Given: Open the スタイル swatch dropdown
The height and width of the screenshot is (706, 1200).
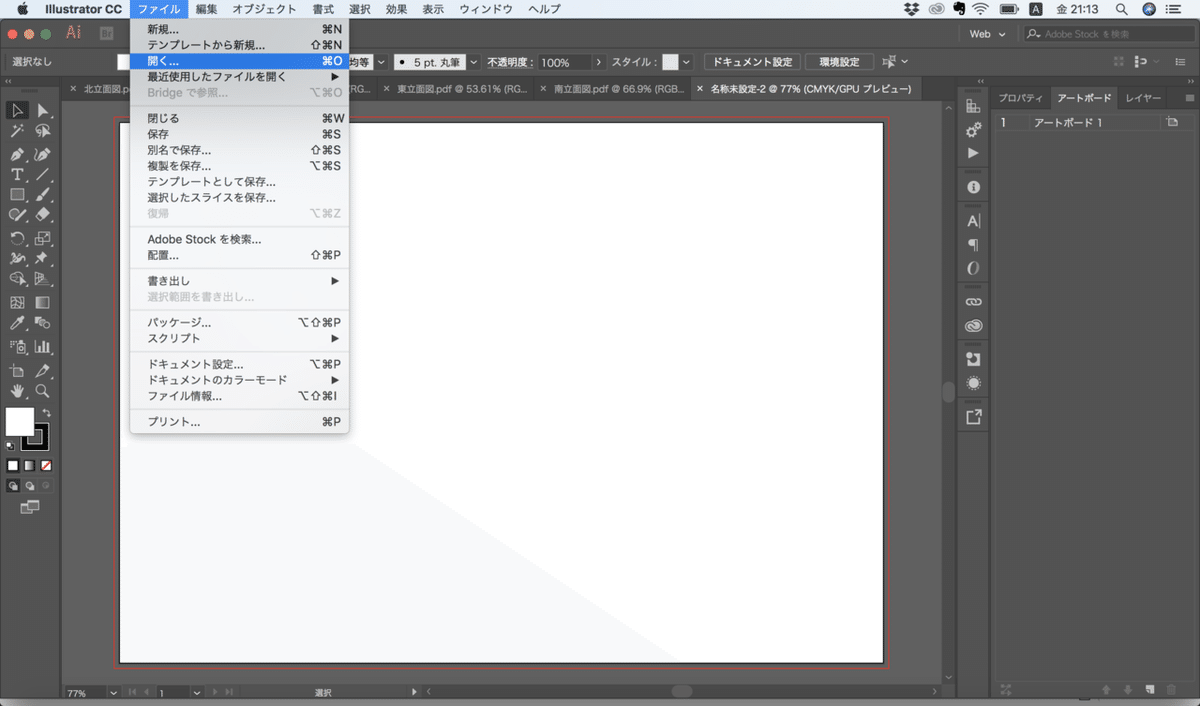Looking at the screenshot, I should tap(686, 62).
